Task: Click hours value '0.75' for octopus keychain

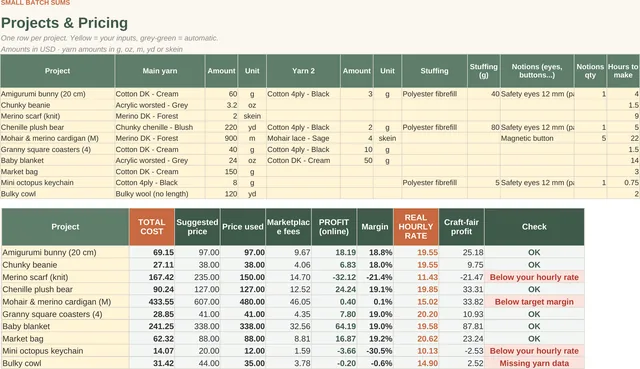Action: coord(623,183)
